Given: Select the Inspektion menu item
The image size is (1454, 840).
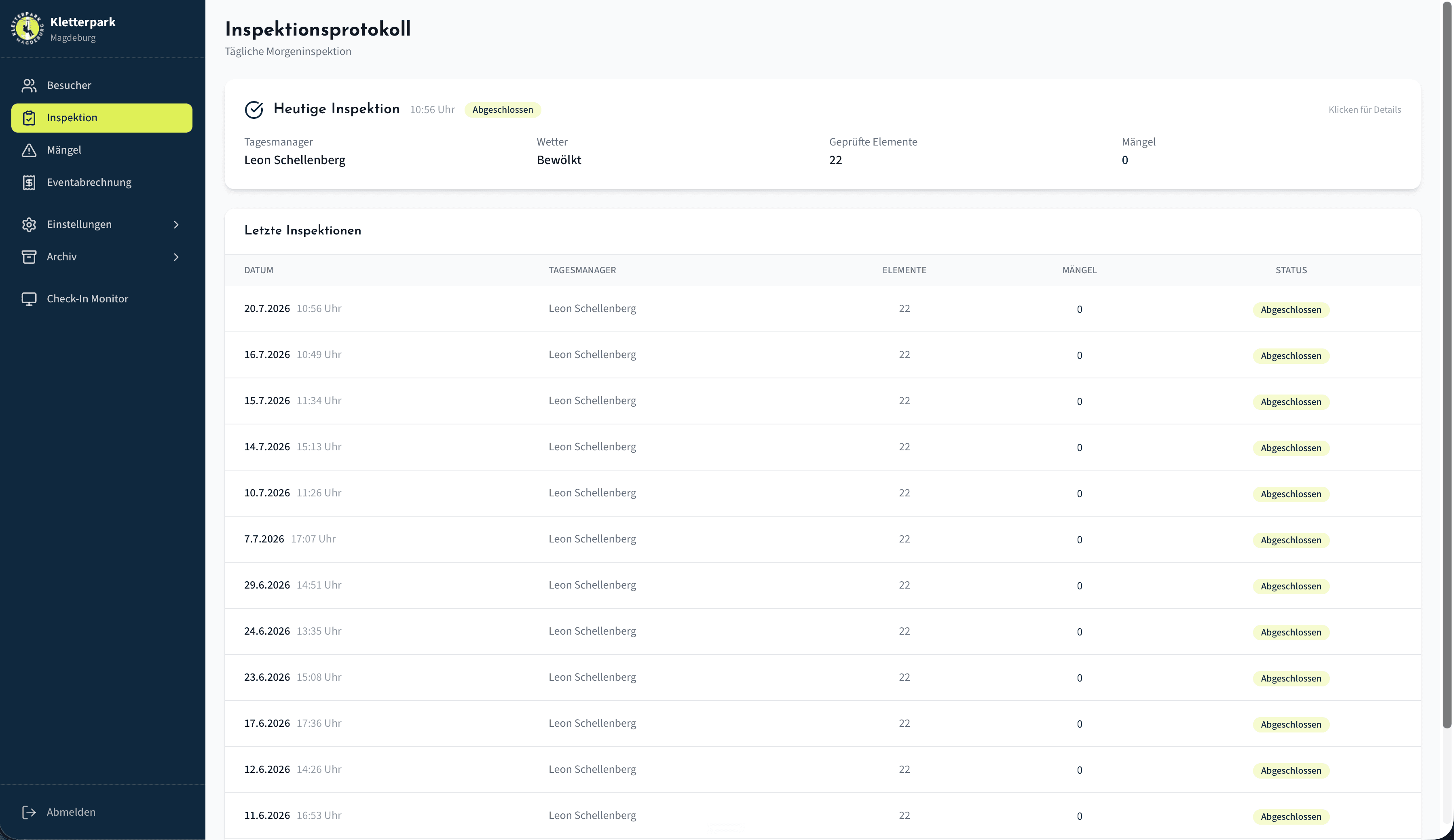Looking at the screenshot, I should [101, 118].
